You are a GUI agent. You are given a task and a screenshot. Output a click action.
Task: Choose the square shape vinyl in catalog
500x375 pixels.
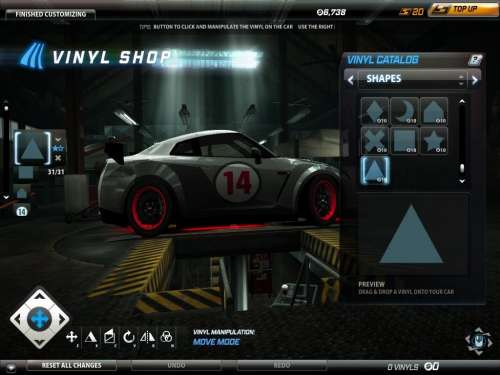[404, 140]
